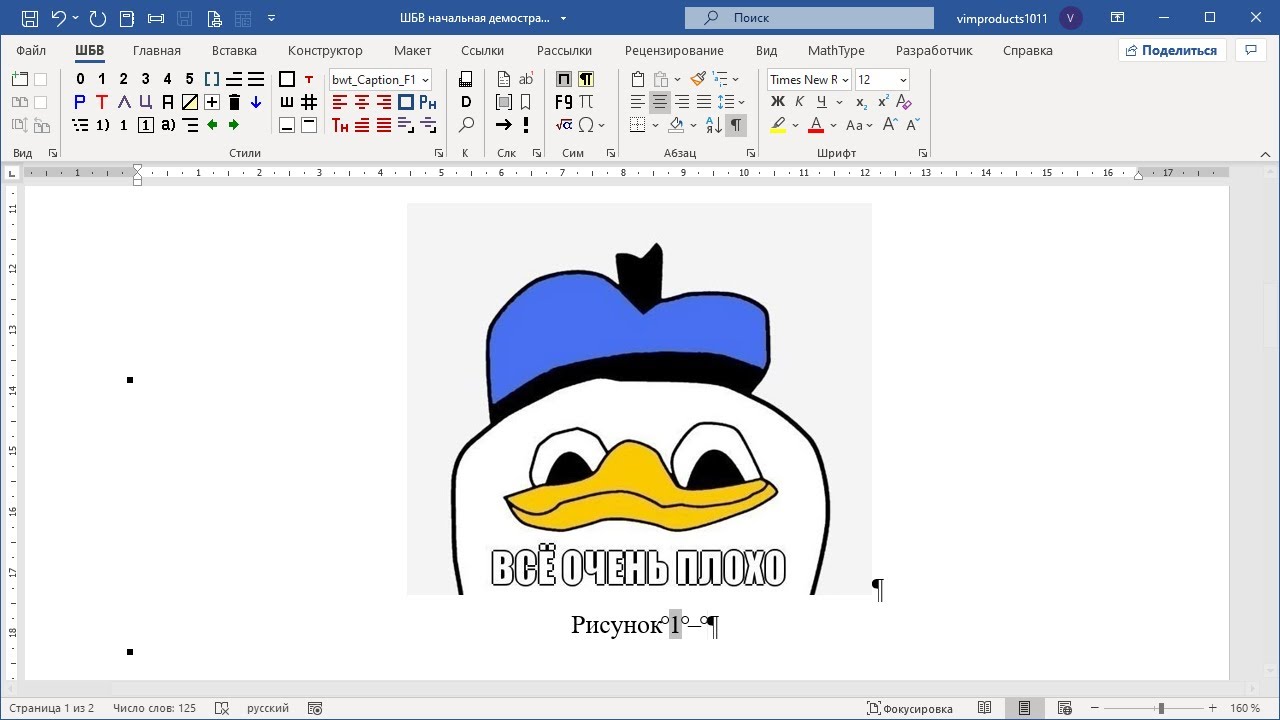Clear all formatting with eraser A icon
The height and width of the screenshot is (720, 1280).
click(x=904, y=102)
